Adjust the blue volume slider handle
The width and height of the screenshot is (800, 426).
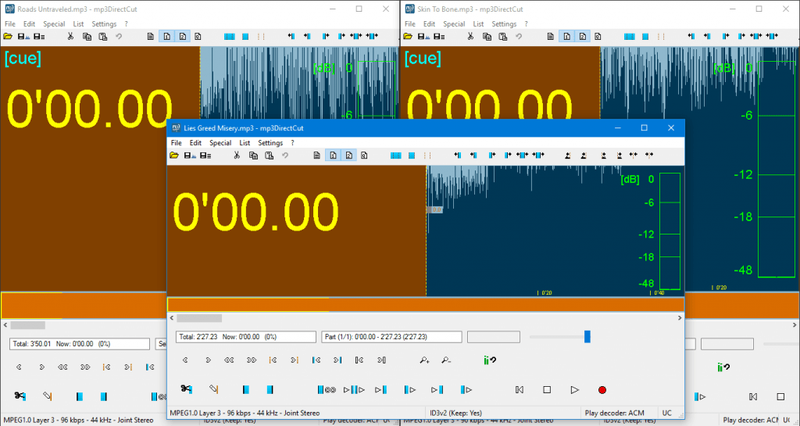coord(587,337)
